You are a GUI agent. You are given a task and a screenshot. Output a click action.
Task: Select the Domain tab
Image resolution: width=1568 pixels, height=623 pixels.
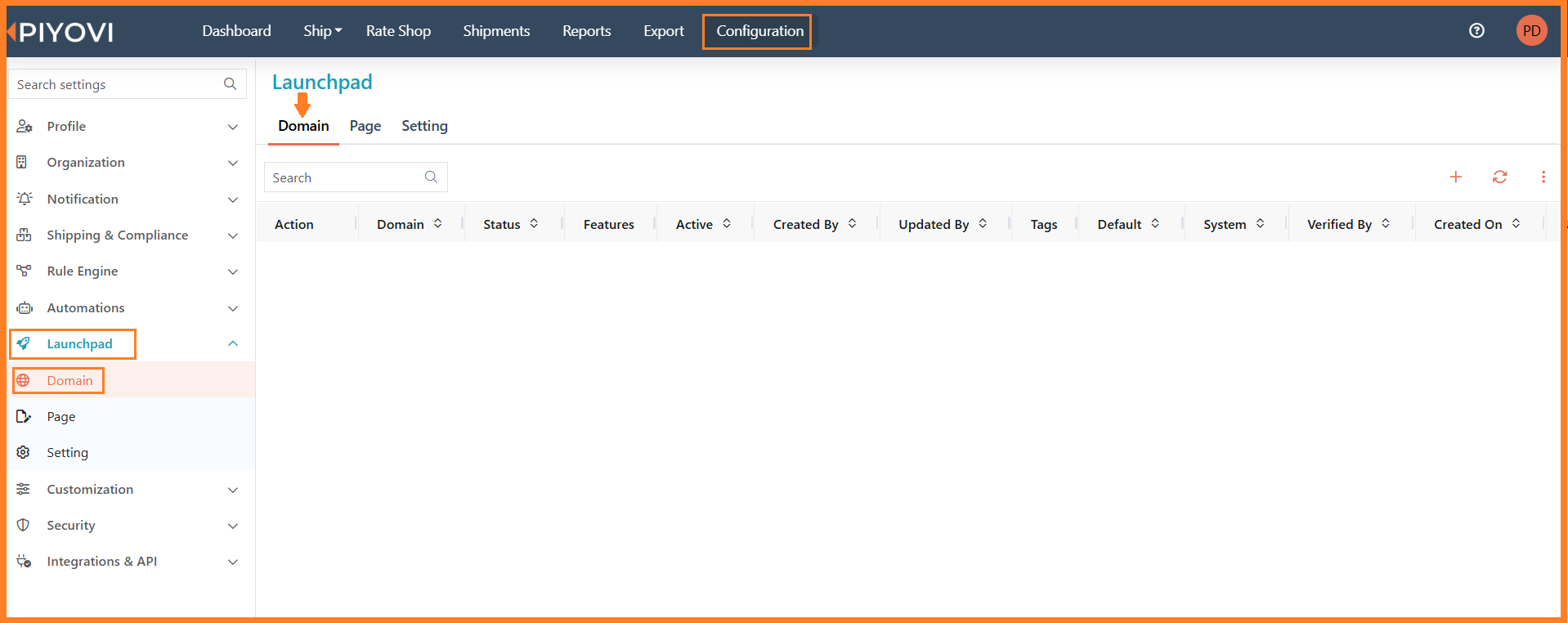click(x=303, y=126)
